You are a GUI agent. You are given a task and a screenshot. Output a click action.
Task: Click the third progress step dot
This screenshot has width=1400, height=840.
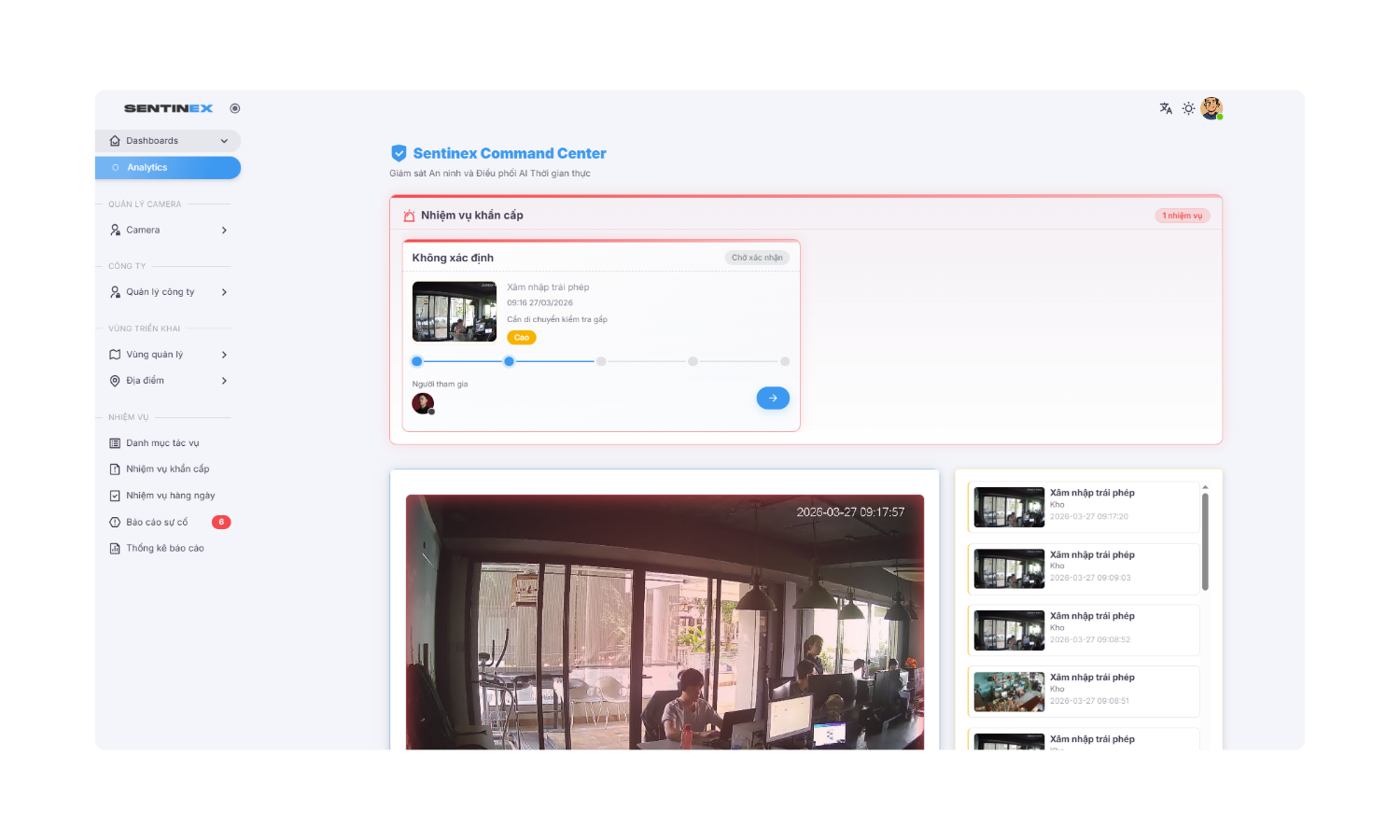(x=601, y=361)
